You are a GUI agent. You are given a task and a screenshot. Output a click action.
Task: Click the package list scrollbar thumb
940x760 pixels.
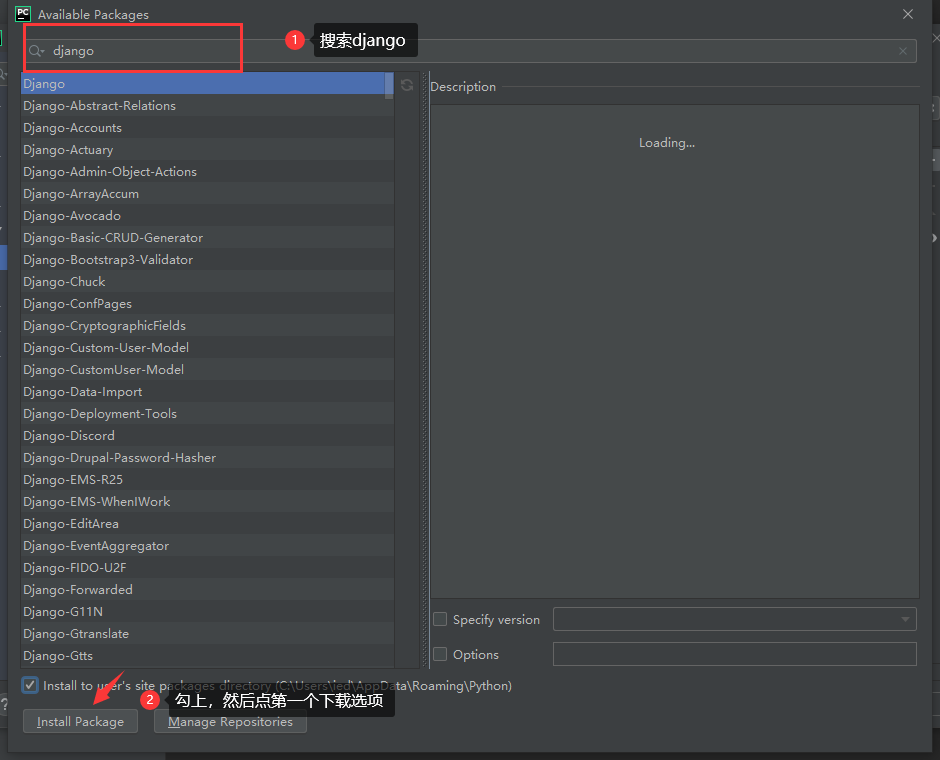(389, 86)
